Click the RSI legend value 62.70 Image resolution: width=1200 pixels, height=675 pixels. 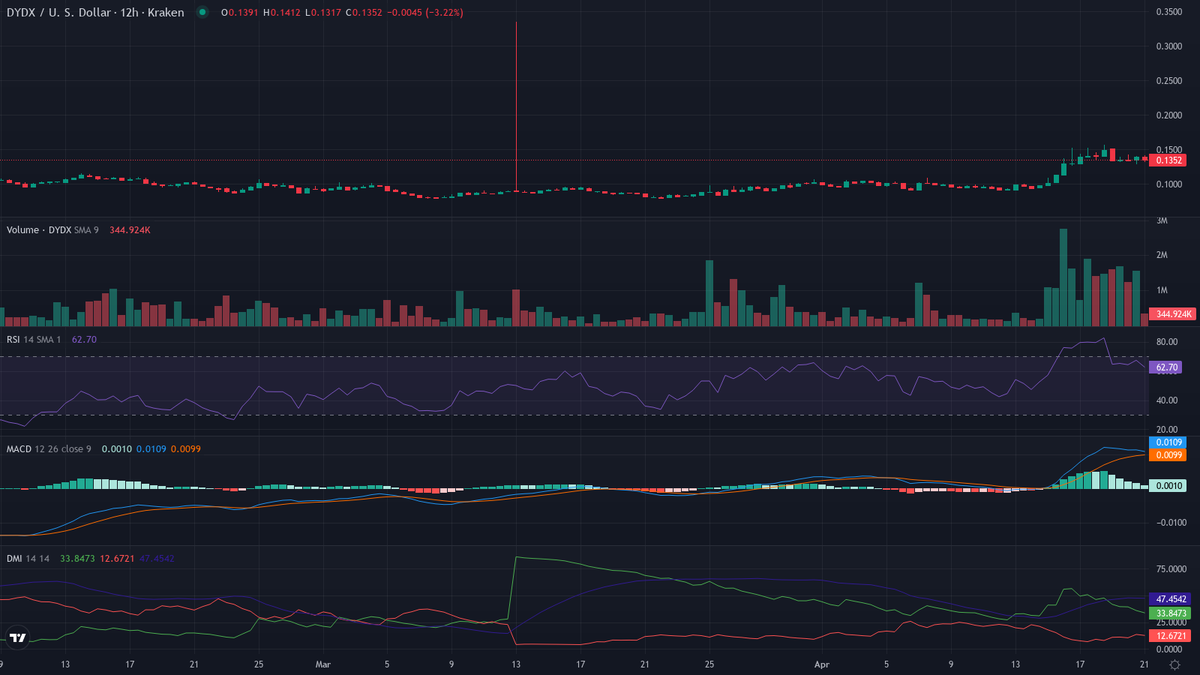point(83,339)
